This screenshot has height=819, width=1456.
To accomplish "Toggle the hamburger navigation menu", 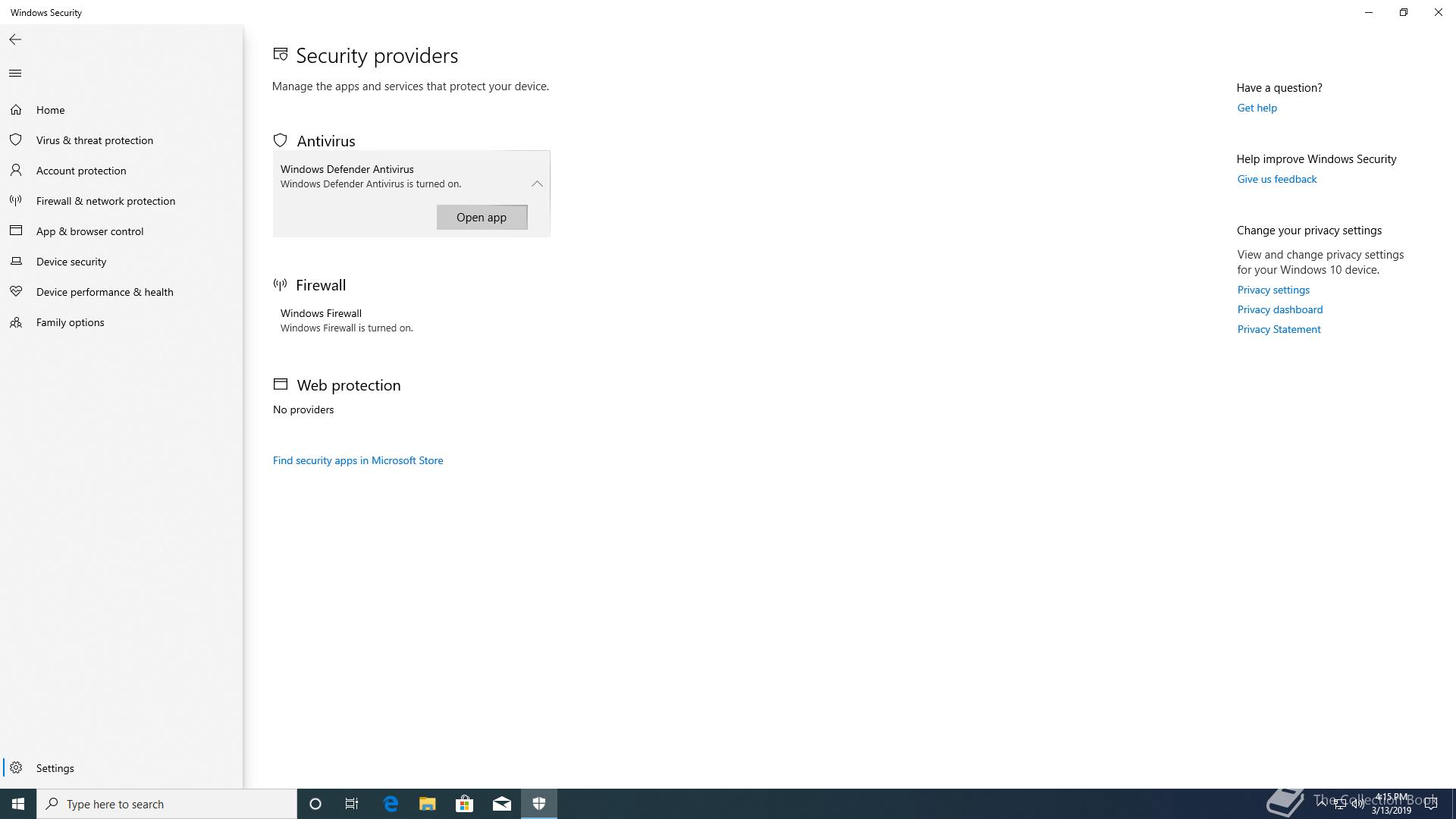I will point(15,74).
